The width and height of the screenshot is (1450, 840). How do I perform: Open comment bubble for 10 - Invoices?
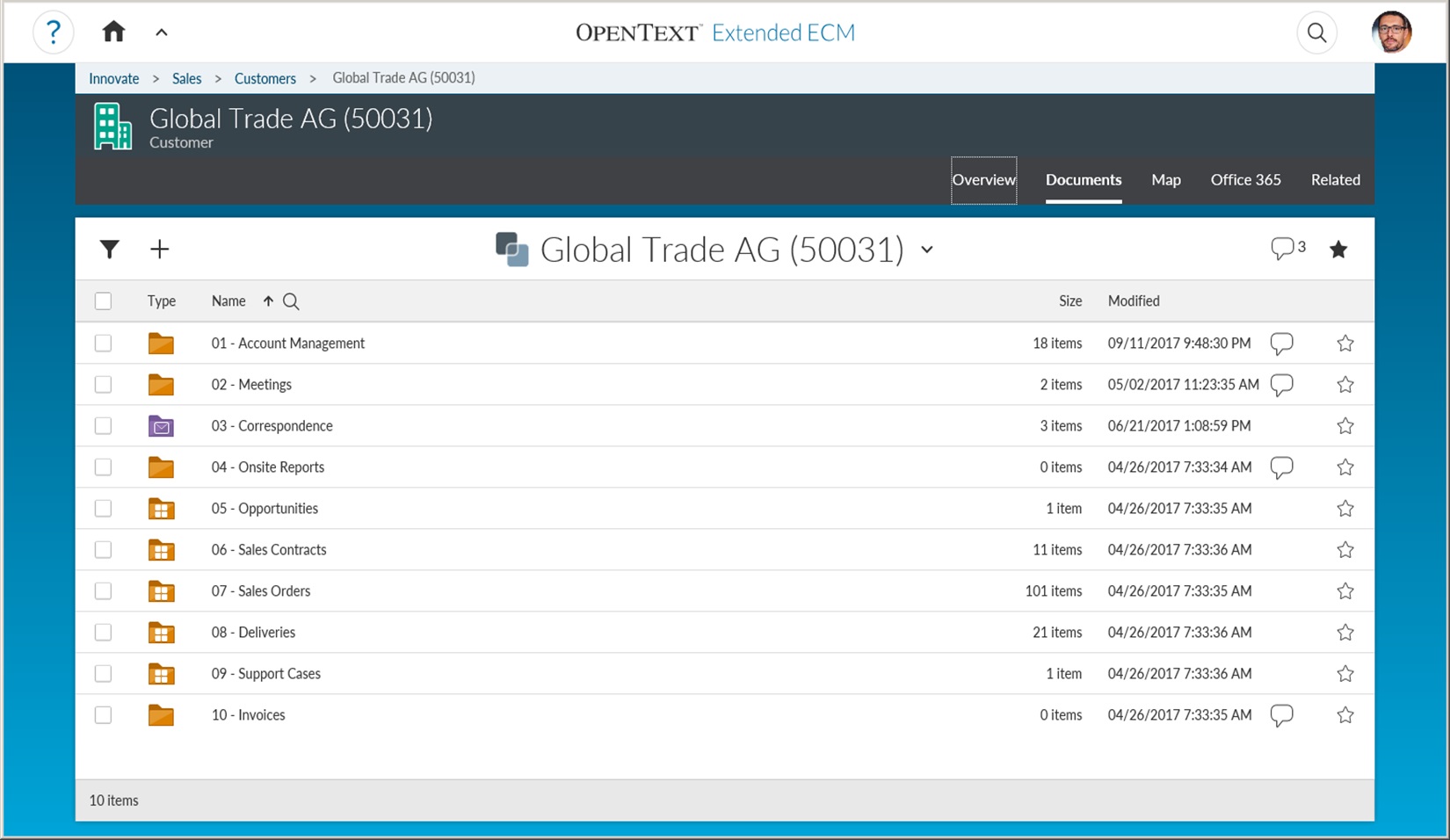(x=1281, y=715)
